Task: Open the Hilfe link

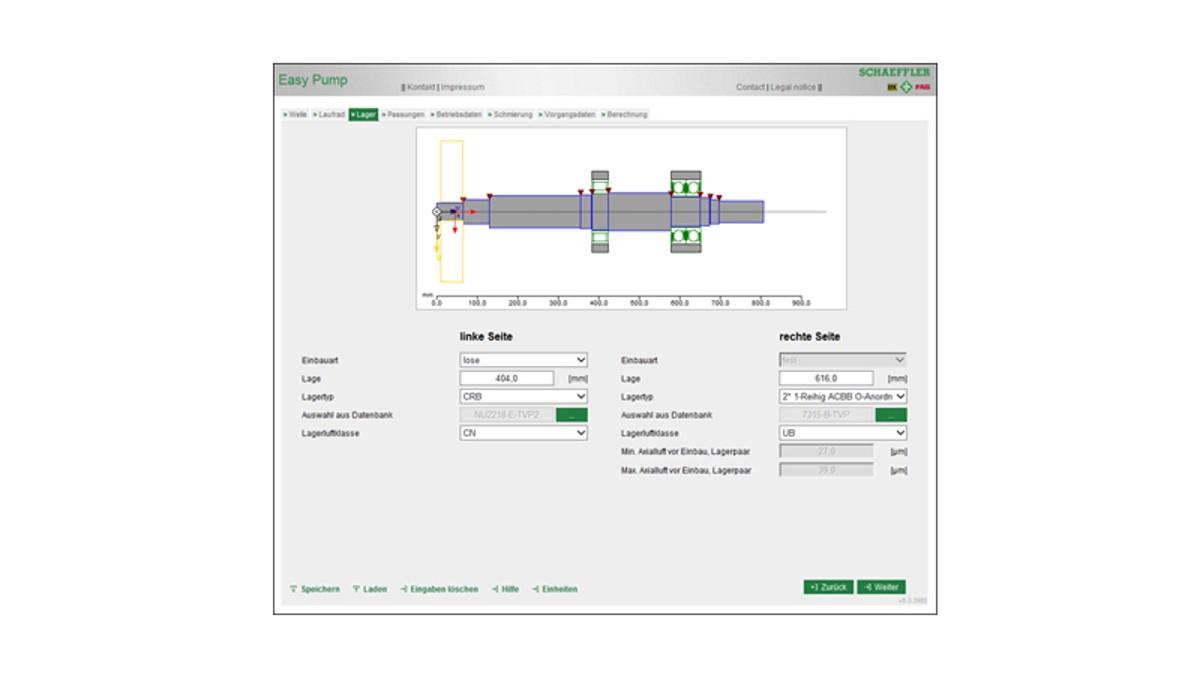Action: pos(505,589)
